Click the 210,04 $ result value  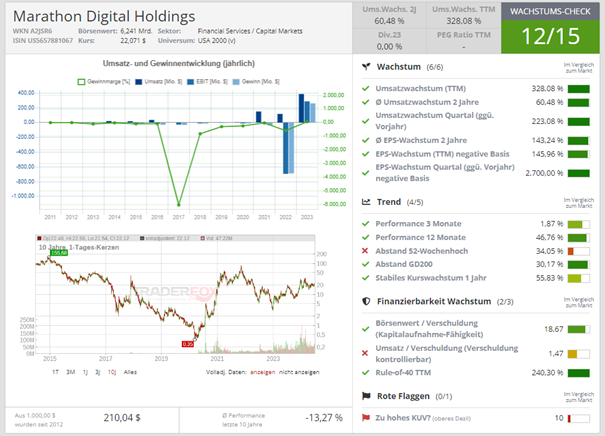click(x=122, y=418)
